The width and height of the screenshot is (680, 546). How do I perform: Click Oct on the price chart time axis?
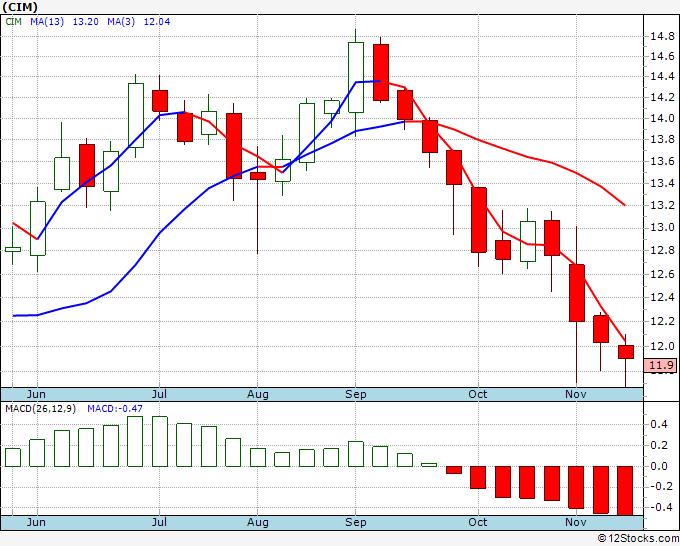click(x=478, y=394)
